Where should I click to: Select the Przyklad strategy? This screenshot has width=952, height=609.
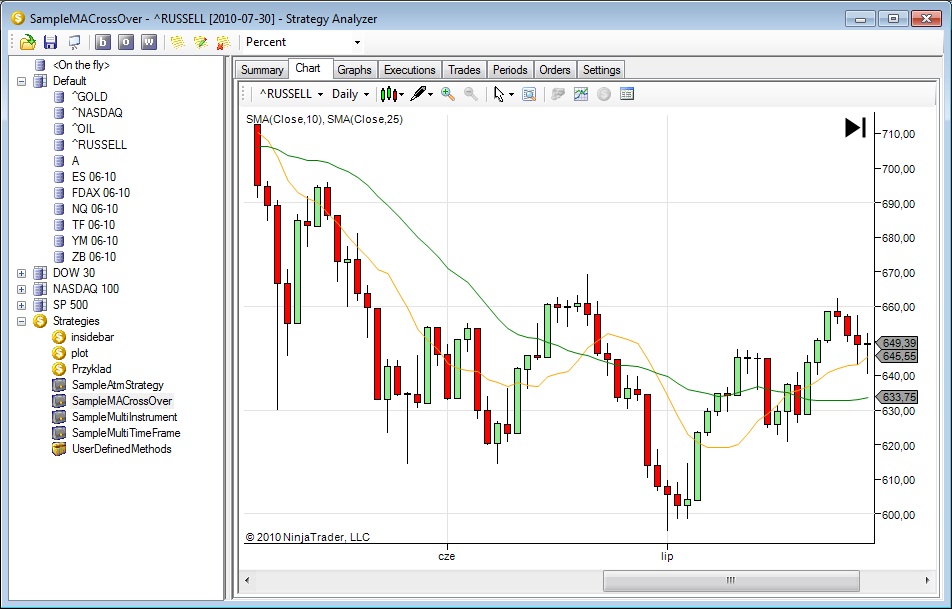[x=91, y=369]
